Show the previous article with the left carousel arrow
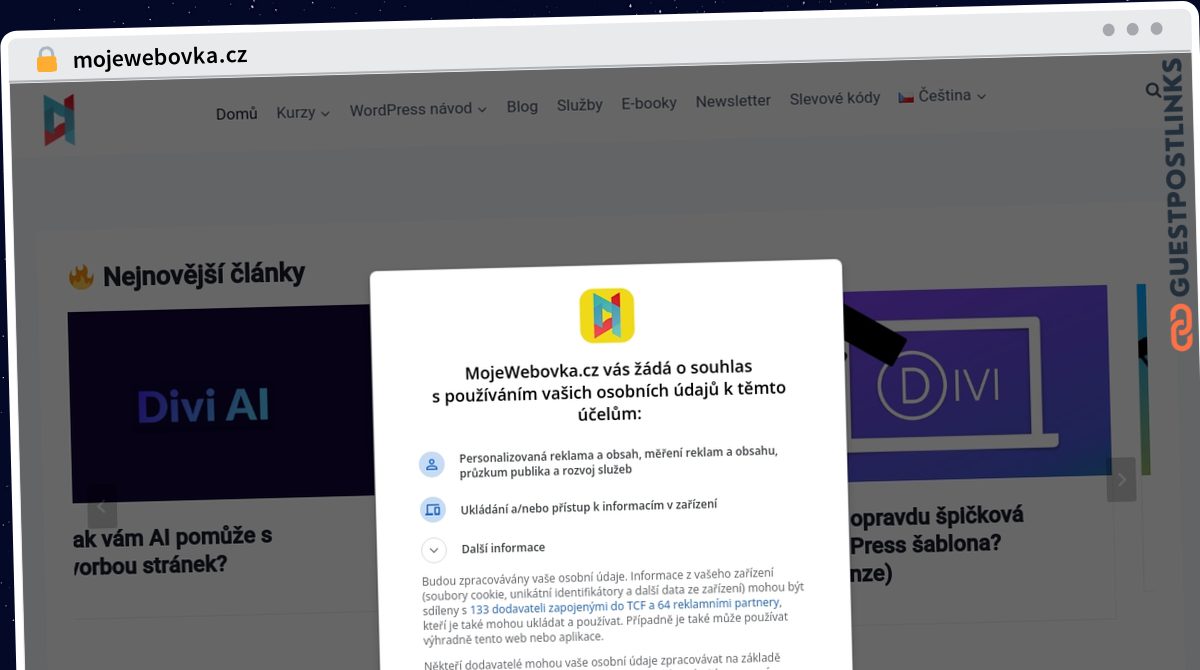 [102, 506]
